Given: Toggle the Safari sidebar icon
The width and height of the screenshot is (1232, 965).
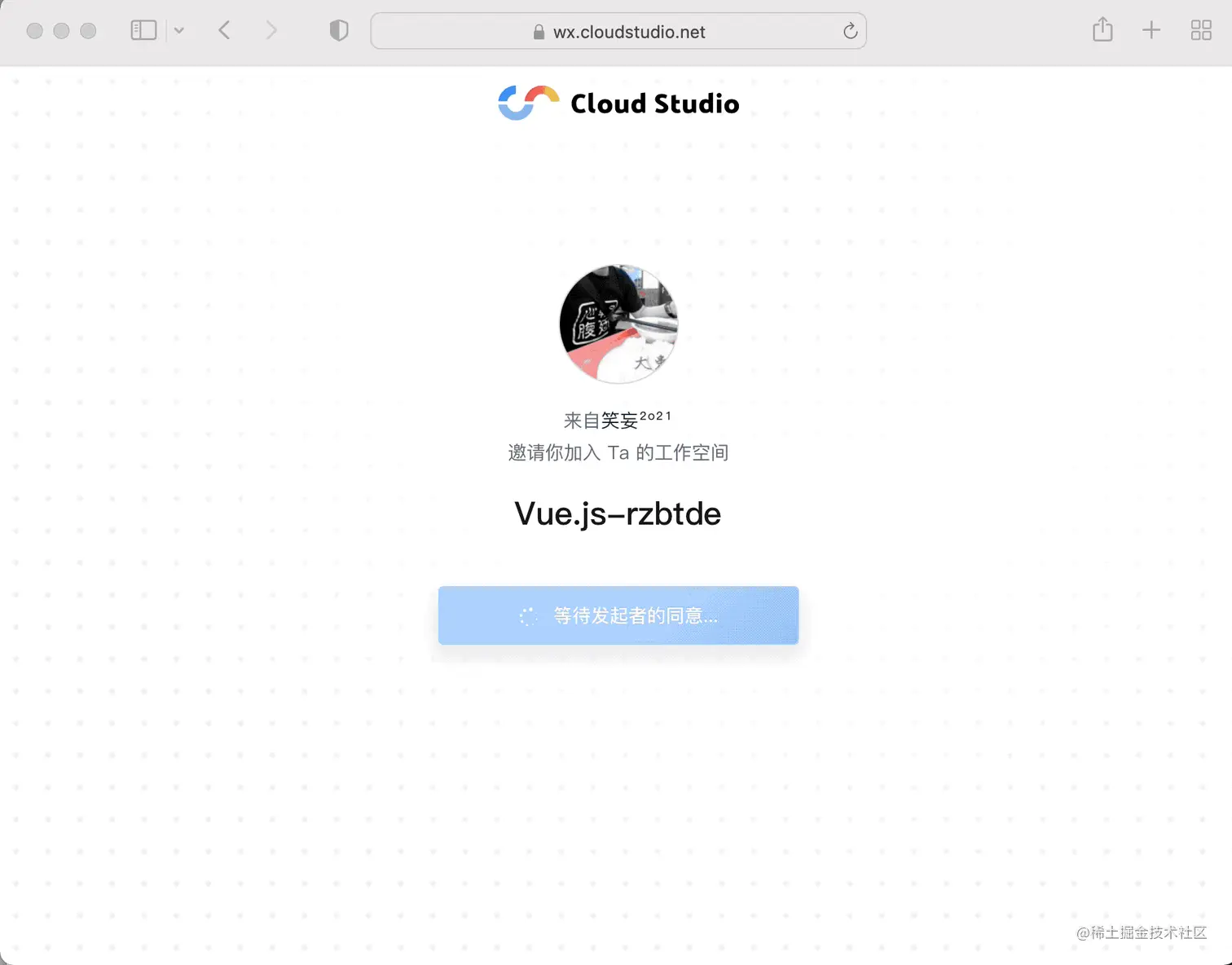Looking at the screenshot, I should coord(143,31).
